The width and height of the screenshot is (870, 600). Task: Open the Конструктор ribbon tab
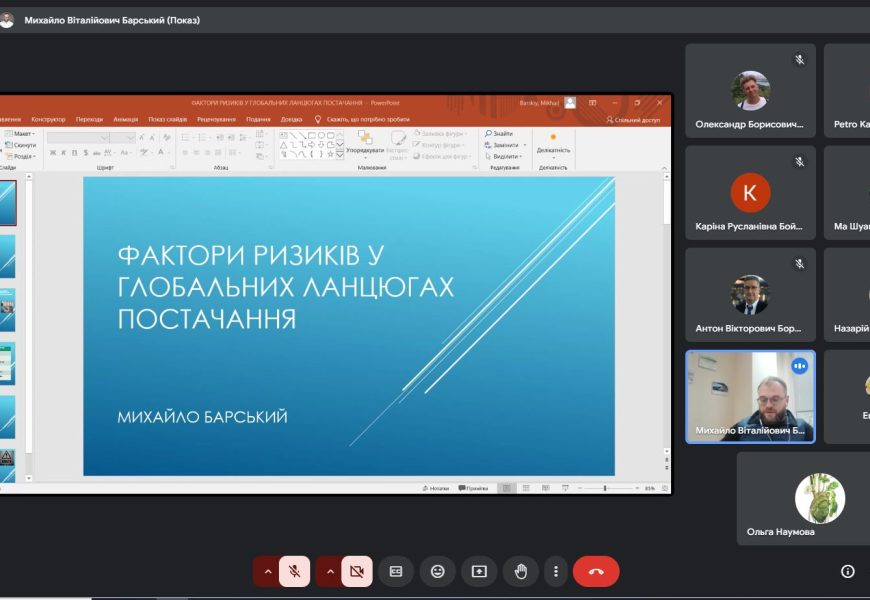coord(48,119)
